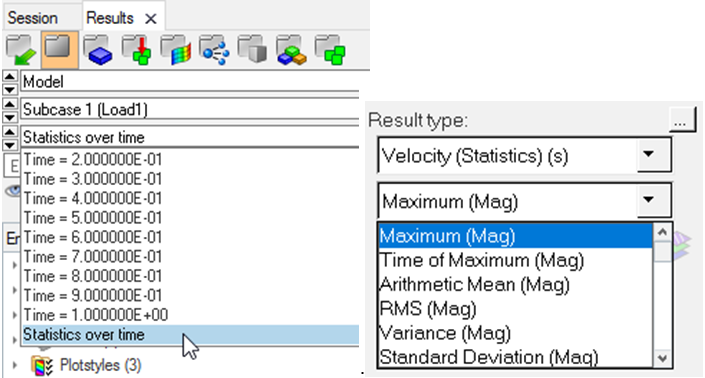Click the red arrow load folder icon
Screen dimensions: 705x378
[x=137, y=50]
